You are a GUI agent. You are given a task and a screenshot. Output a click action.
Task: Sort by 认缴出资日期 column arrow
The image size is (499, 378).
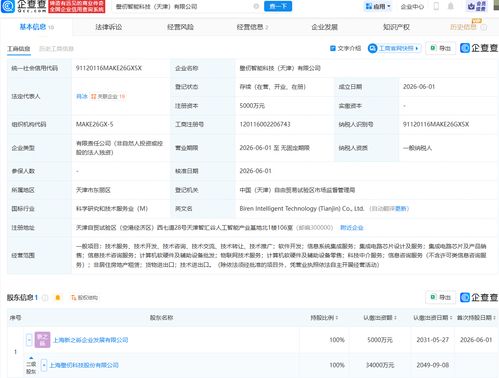(x=451, y=318)
